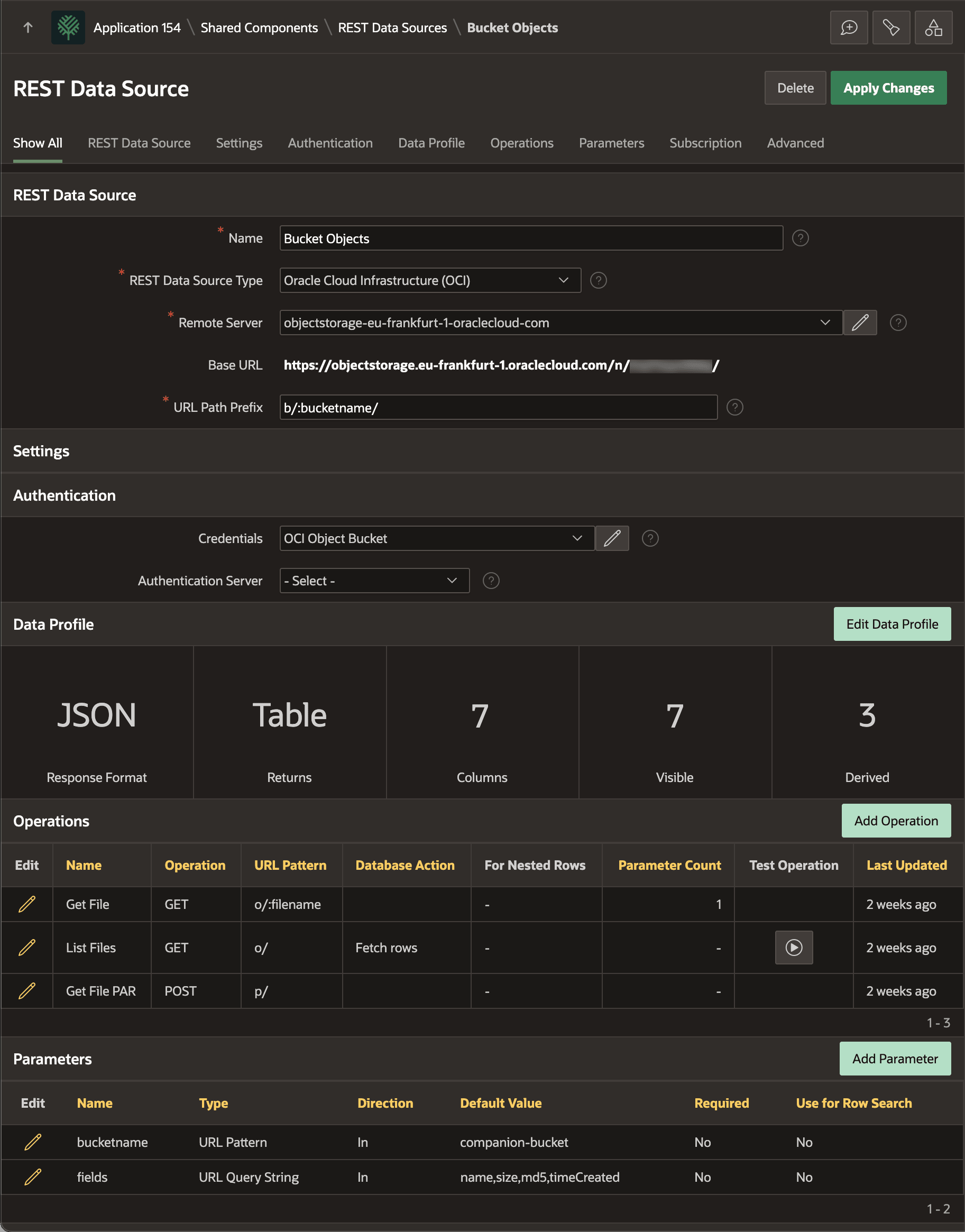Open the feedback comment icon
This screenshot has height=1232, width=965.
(x=849, y=27)
